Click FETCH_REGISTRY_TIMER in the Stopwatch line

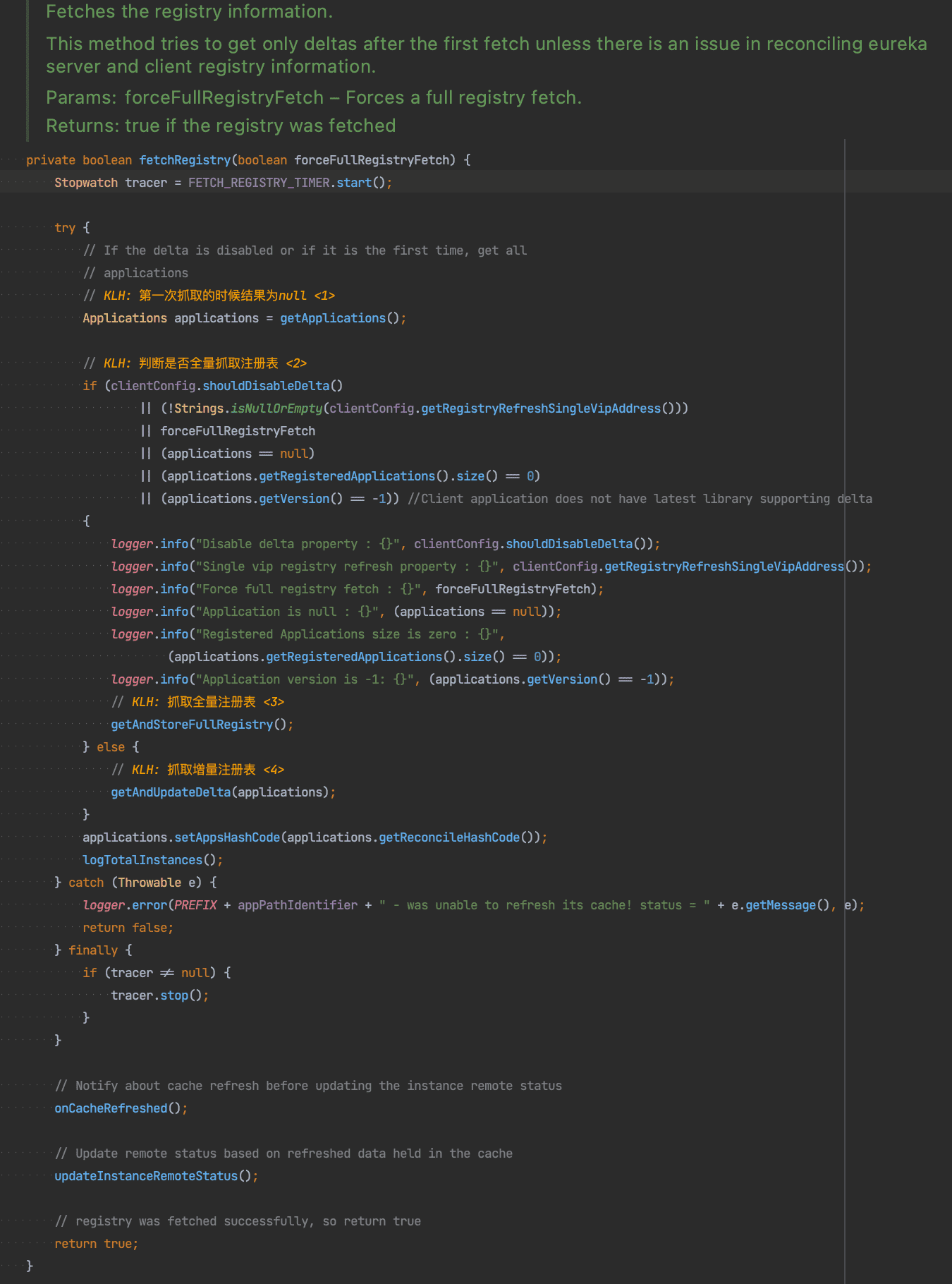(259, 183)
